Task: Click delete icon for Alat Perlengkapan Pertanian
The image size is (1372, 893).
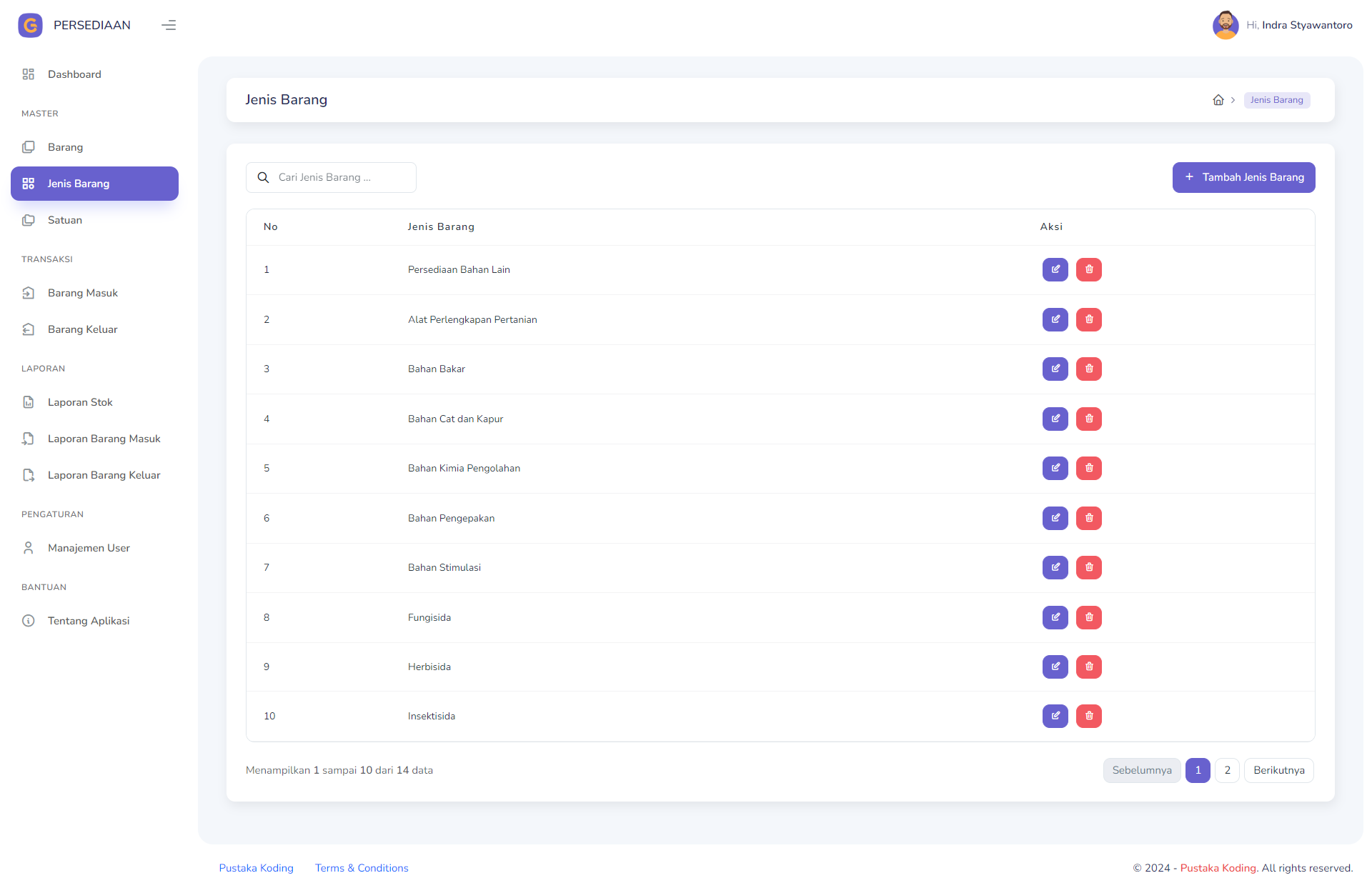Action: (x=1088, y=319)
